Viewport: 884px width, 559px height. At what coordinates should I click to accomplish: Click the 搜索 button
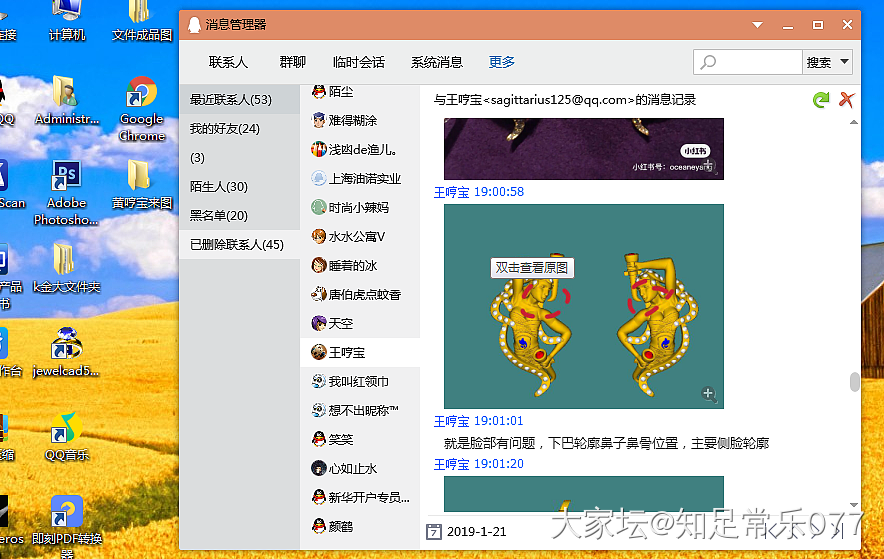(x=818, y=62)
